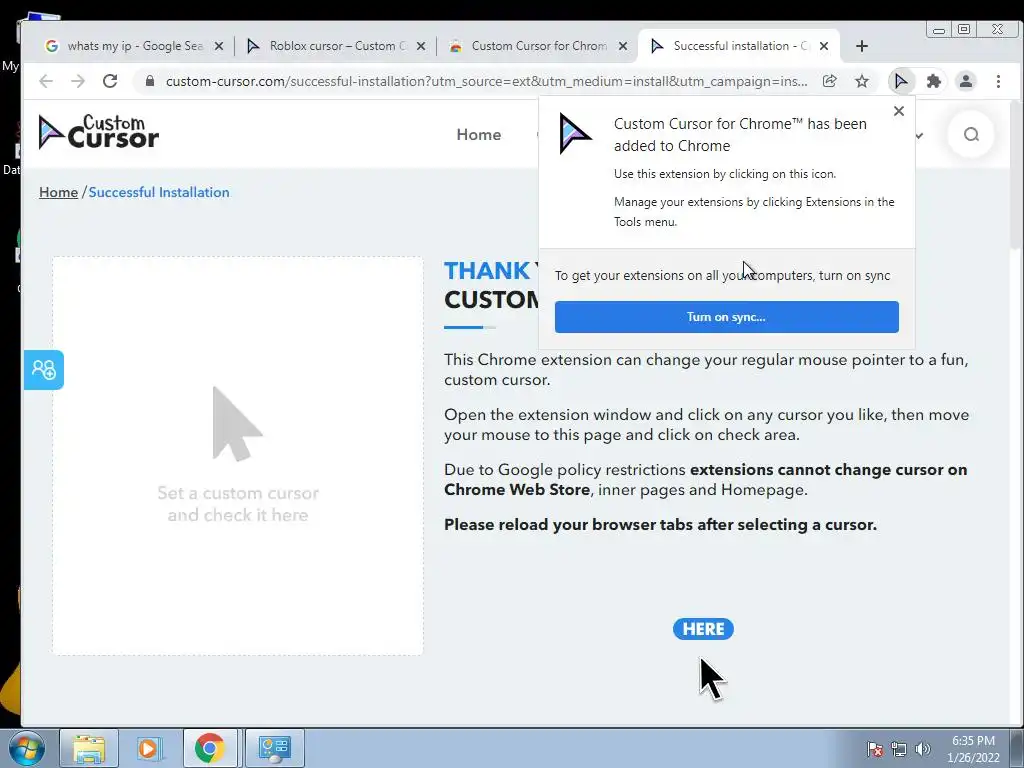Open the Extensions puzzle piece menu
This screenshot has width=1024, height=768.
point(933,81)
